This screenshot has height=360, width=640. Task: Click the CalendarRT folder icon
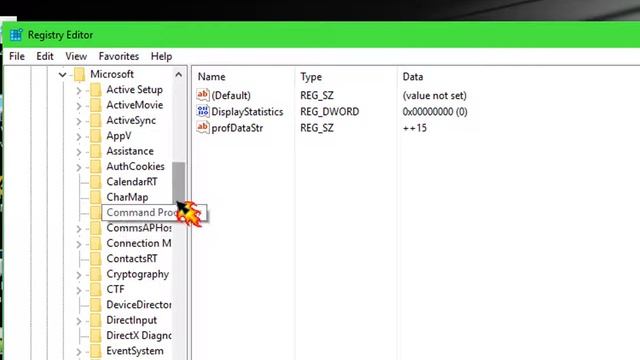[96, 182]
